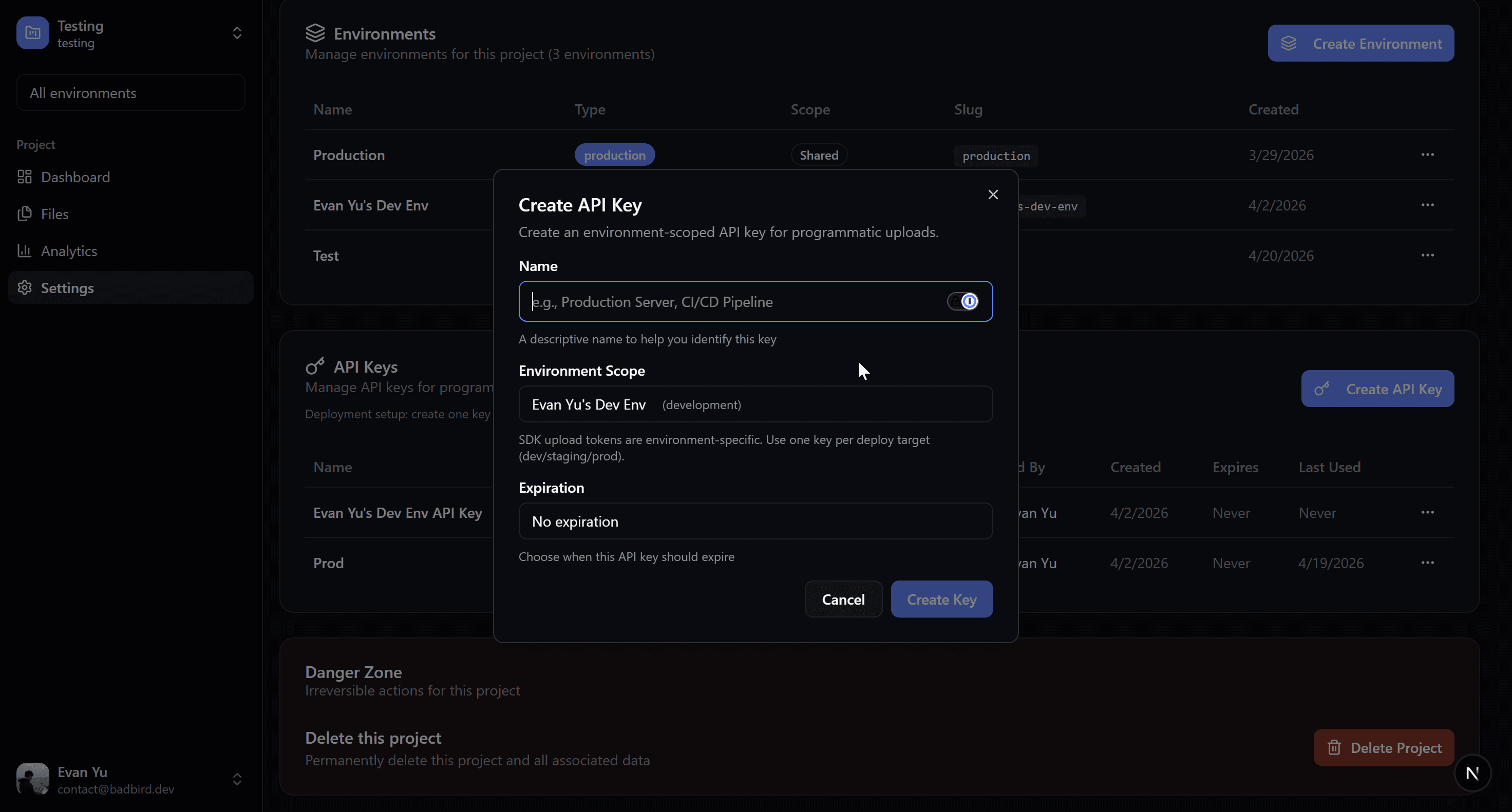This screenshot has width=1512, height=812.
Task: Click the Delete Project button
Action: click(1384, 747)
